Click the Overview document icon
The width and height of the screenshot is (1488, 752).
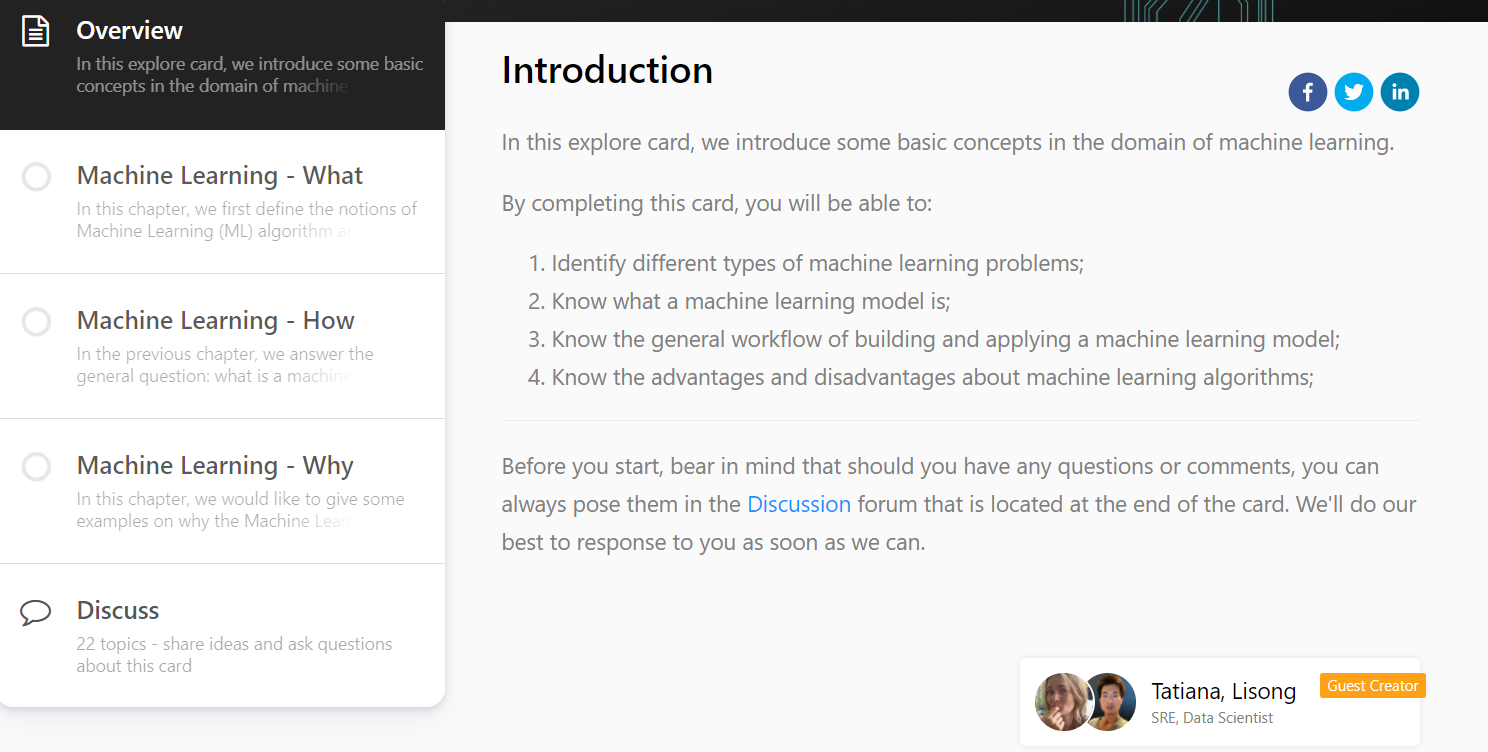pos(36,31)
